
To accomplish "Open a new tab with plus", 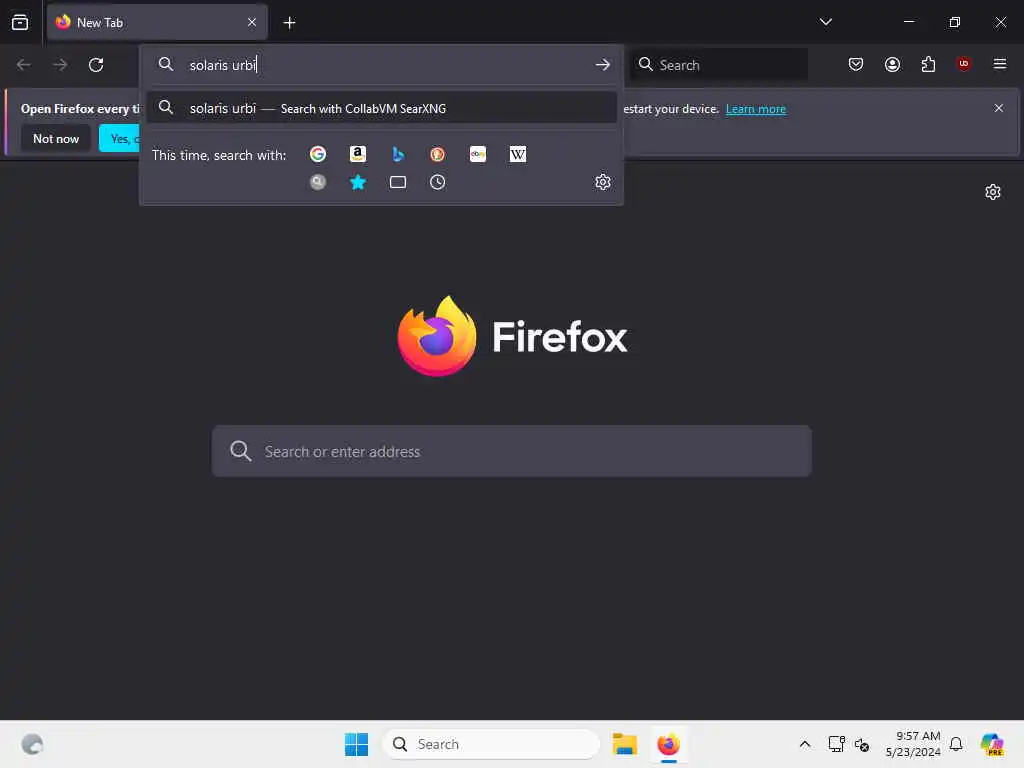I will point(289,23).
